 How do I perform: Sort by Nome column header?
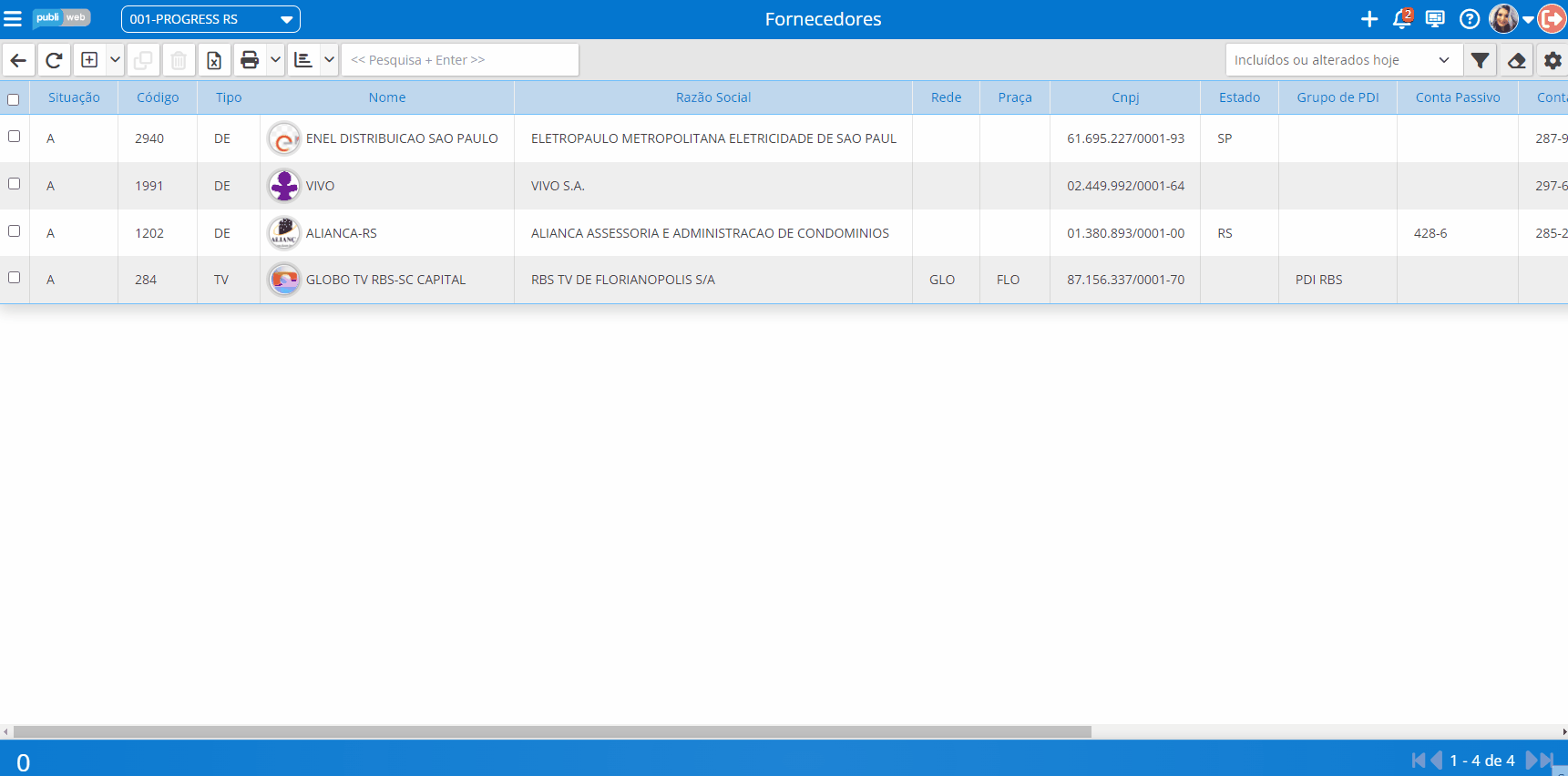(x=387, y=97)
